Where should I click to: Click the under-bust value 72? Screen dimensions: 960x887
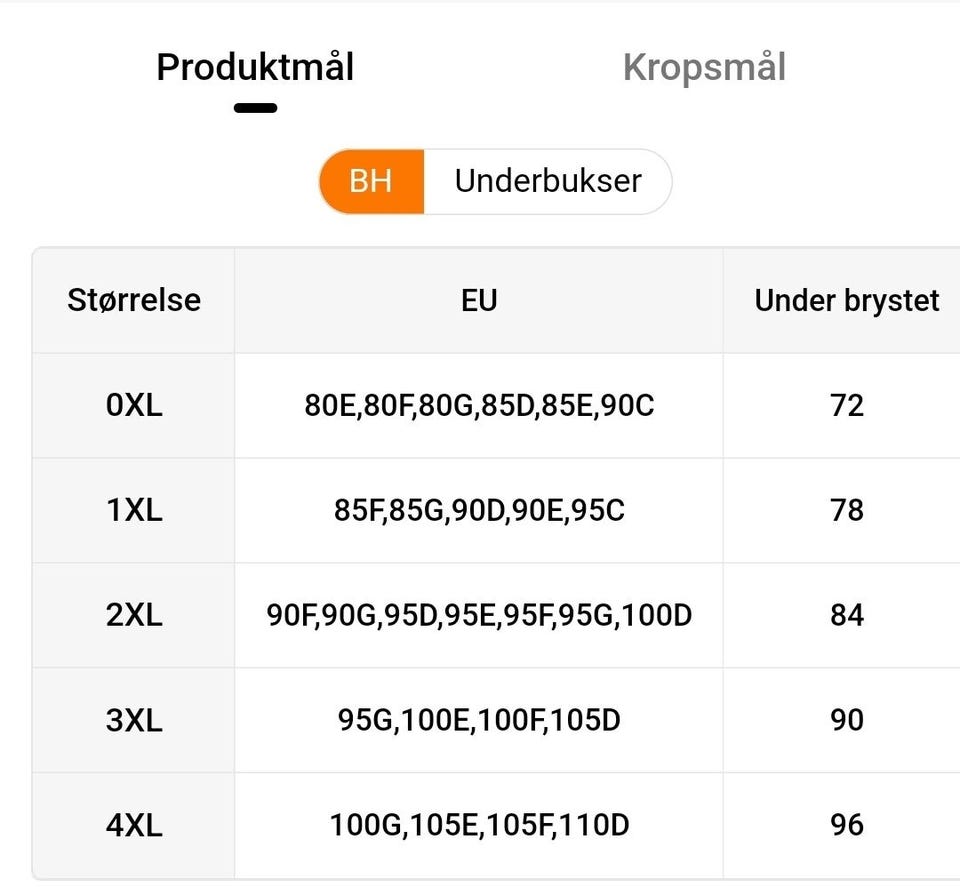[x=846, y=406]
